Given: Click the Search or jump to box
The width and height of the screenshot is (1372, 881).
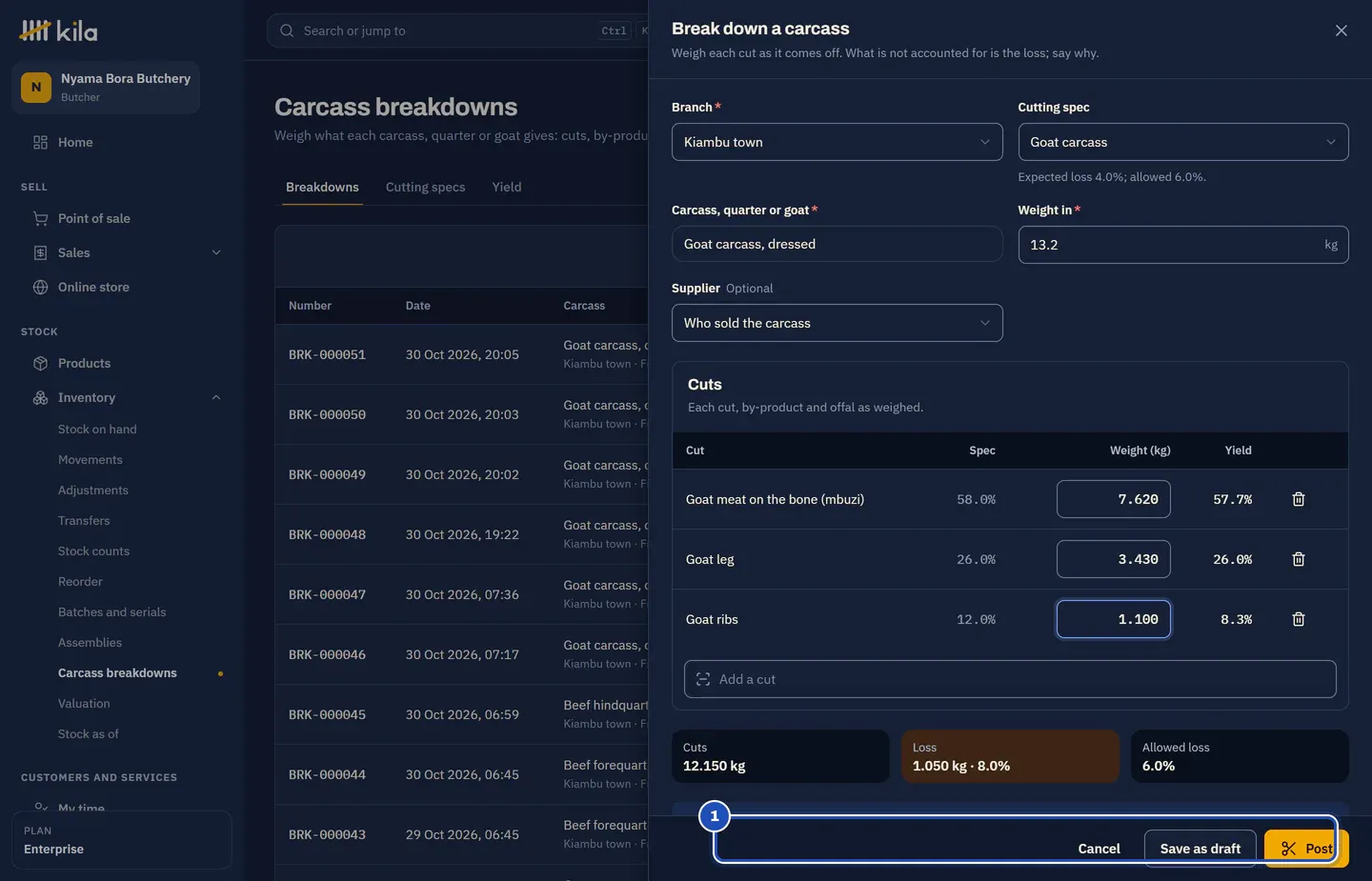Looking at the screenshot, I should [x=457, y=30].
